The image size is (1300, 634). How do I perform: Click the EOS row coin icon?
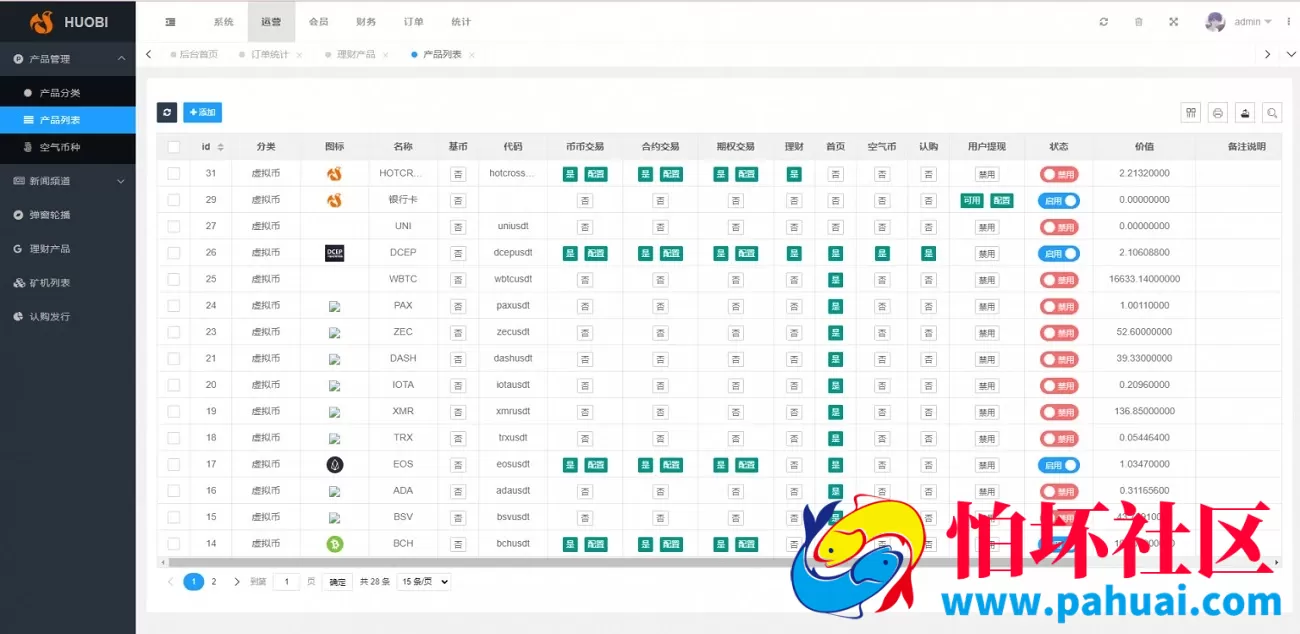pos(334,464)
